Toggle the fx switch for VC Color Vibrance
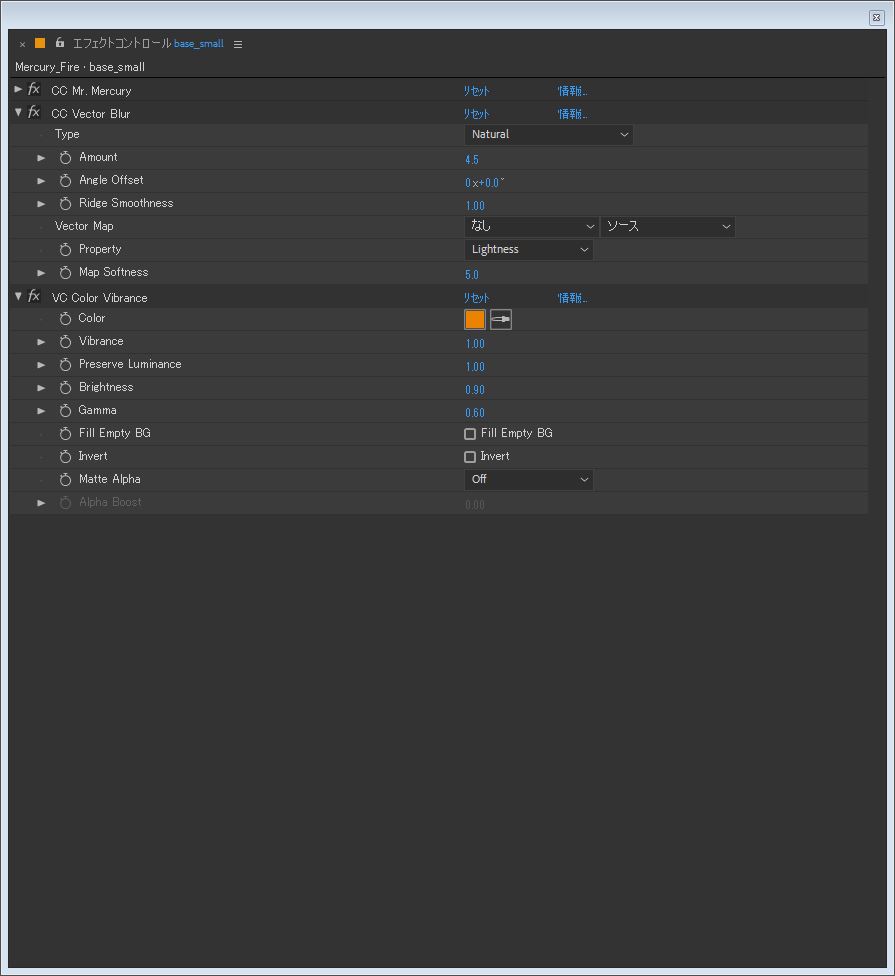 click(34, 297)
